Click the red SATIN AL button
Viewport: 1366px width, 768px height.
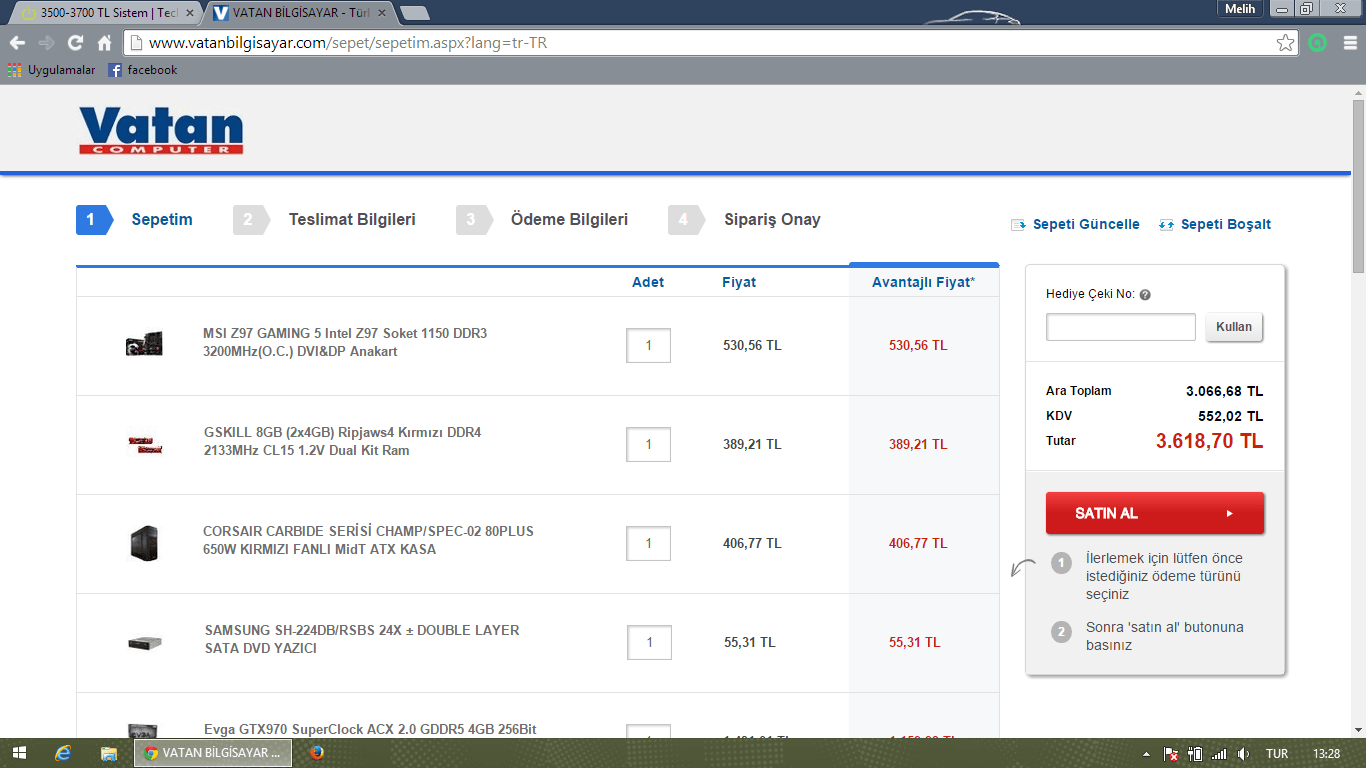[x=1155, y=513]
